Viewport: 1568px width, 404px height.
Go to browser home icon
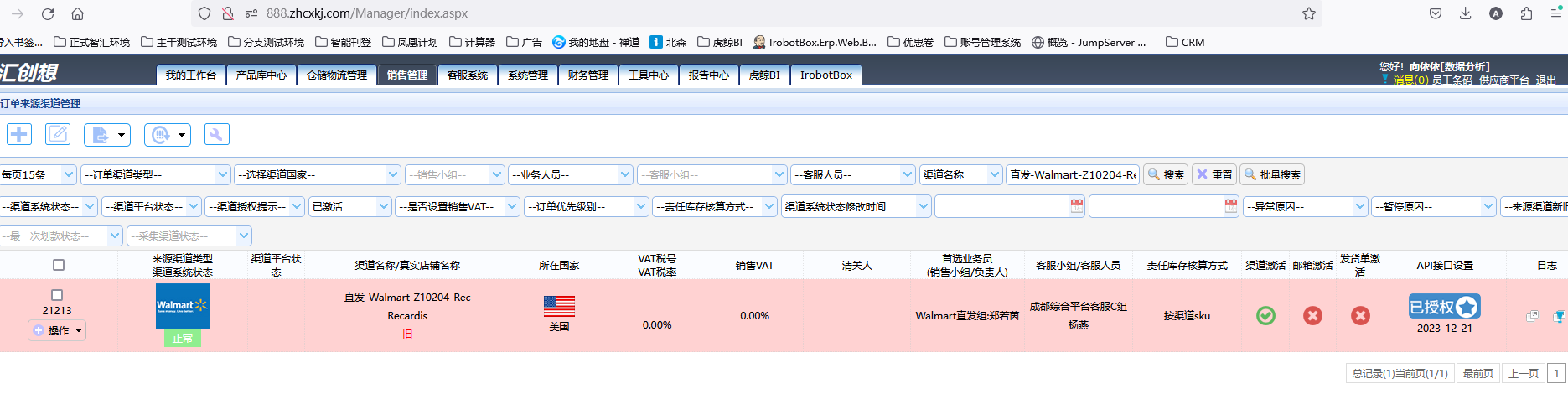pos(77,13)
